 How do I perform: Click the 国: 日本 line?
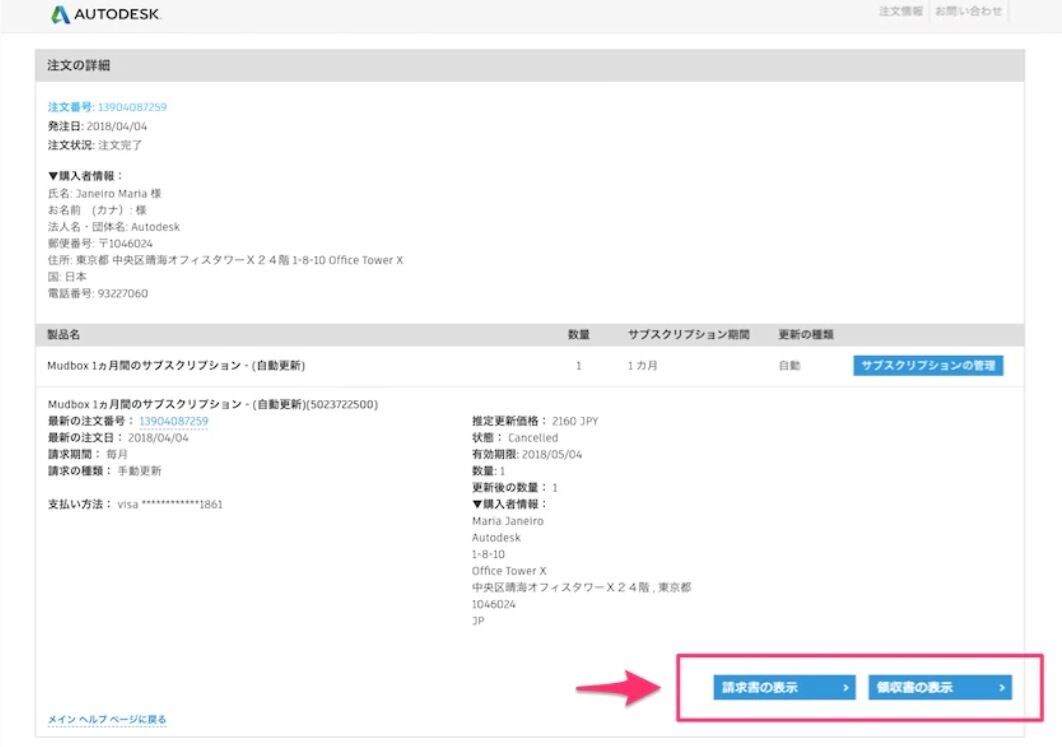[67, 277]
